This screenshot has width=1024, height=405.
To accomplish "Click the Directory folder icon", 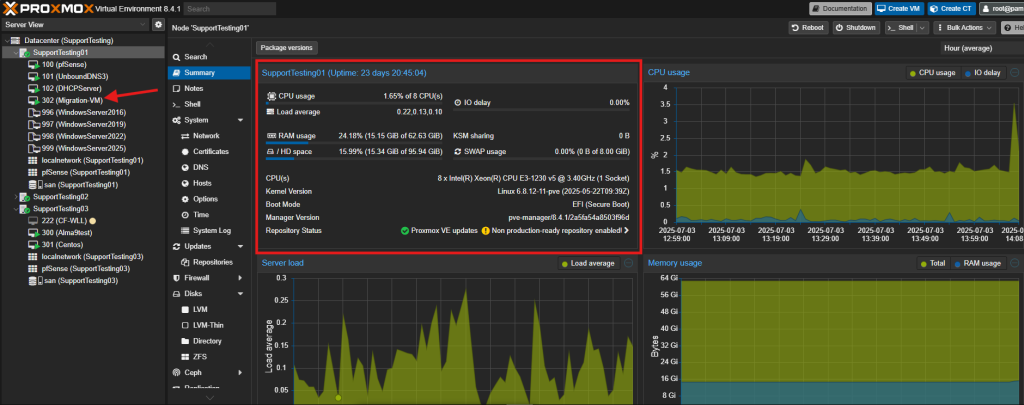I will pyautogui.click(x=185, y=341).
